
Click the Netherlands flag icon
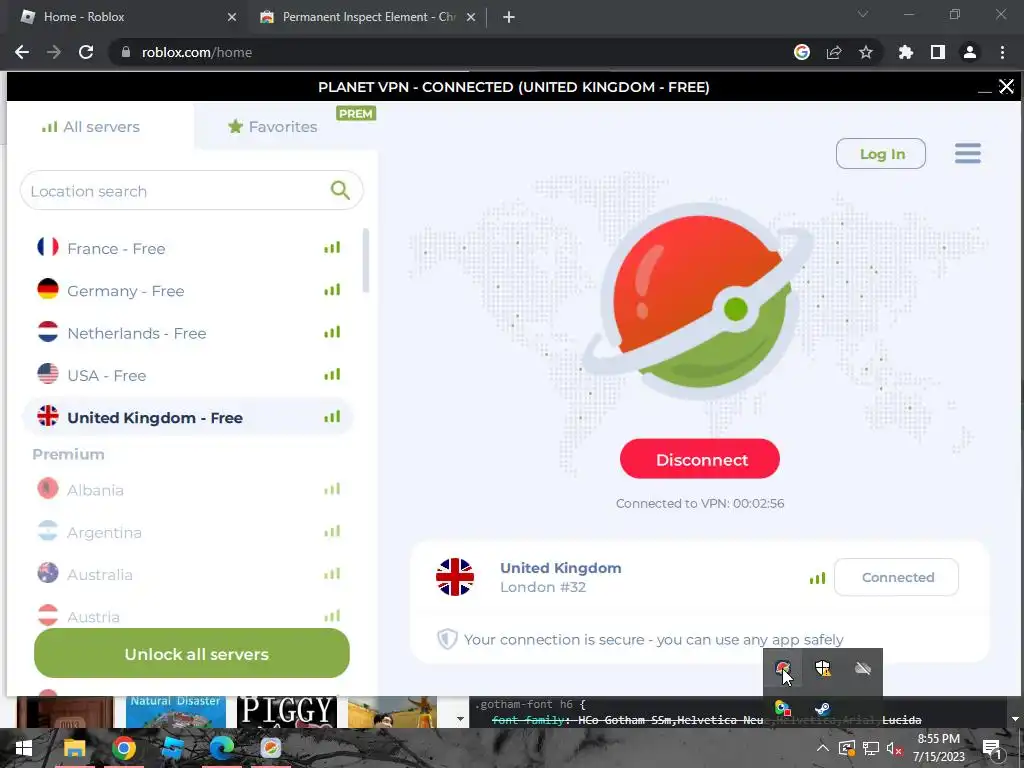coord(48,332)
